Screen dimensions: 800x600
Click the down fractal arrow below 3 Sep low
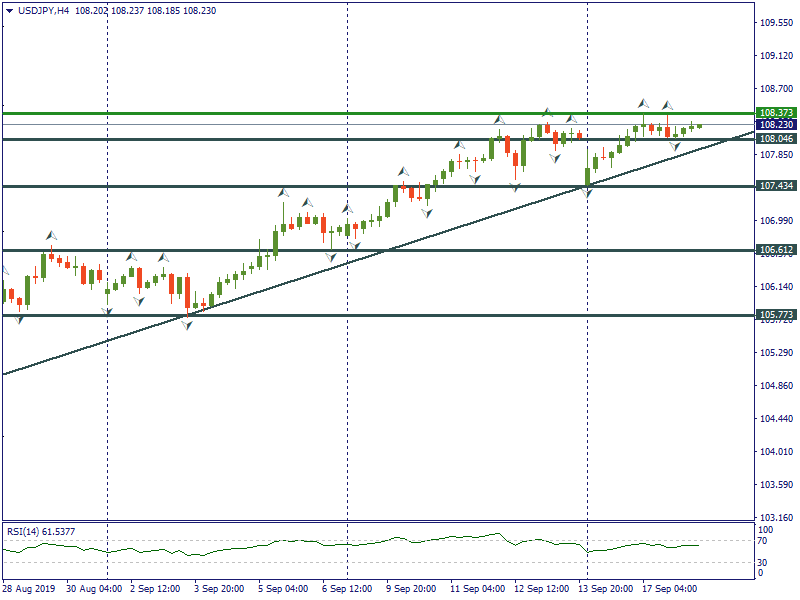click(x=187, y=325)
